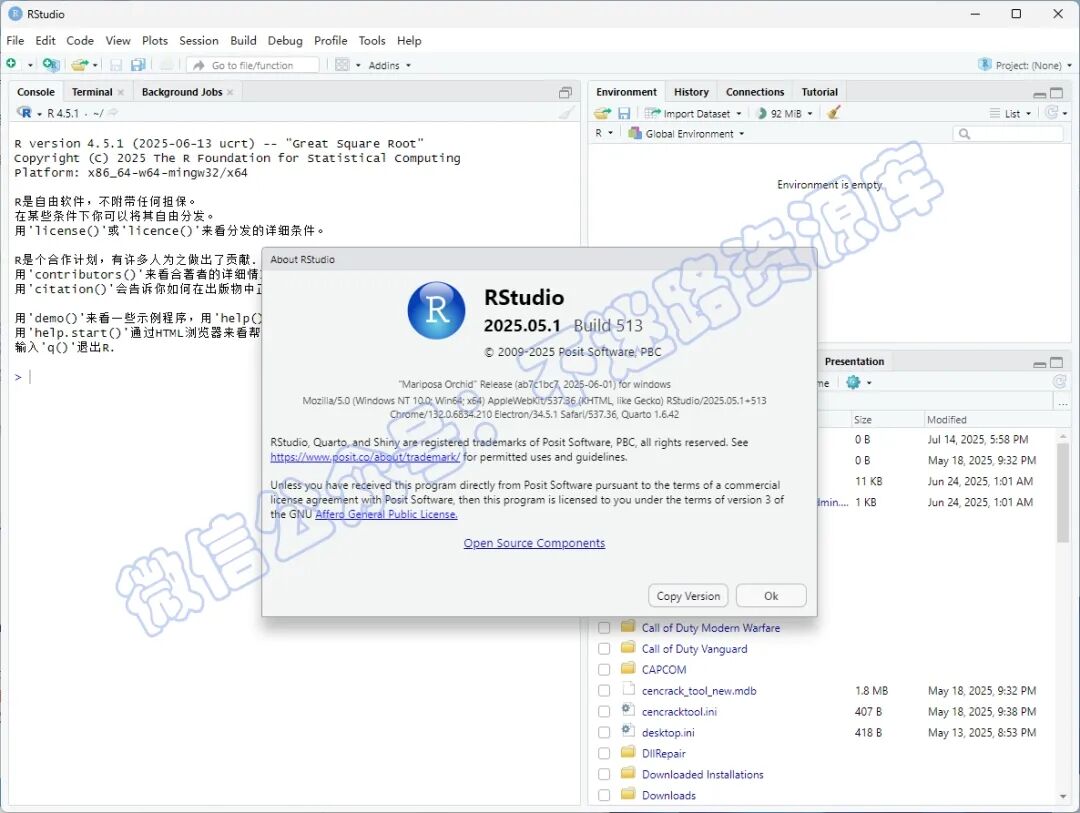Click the memory usage pie icon
Viewport: 1080px width, 813px height.
(x=761, y=113)
